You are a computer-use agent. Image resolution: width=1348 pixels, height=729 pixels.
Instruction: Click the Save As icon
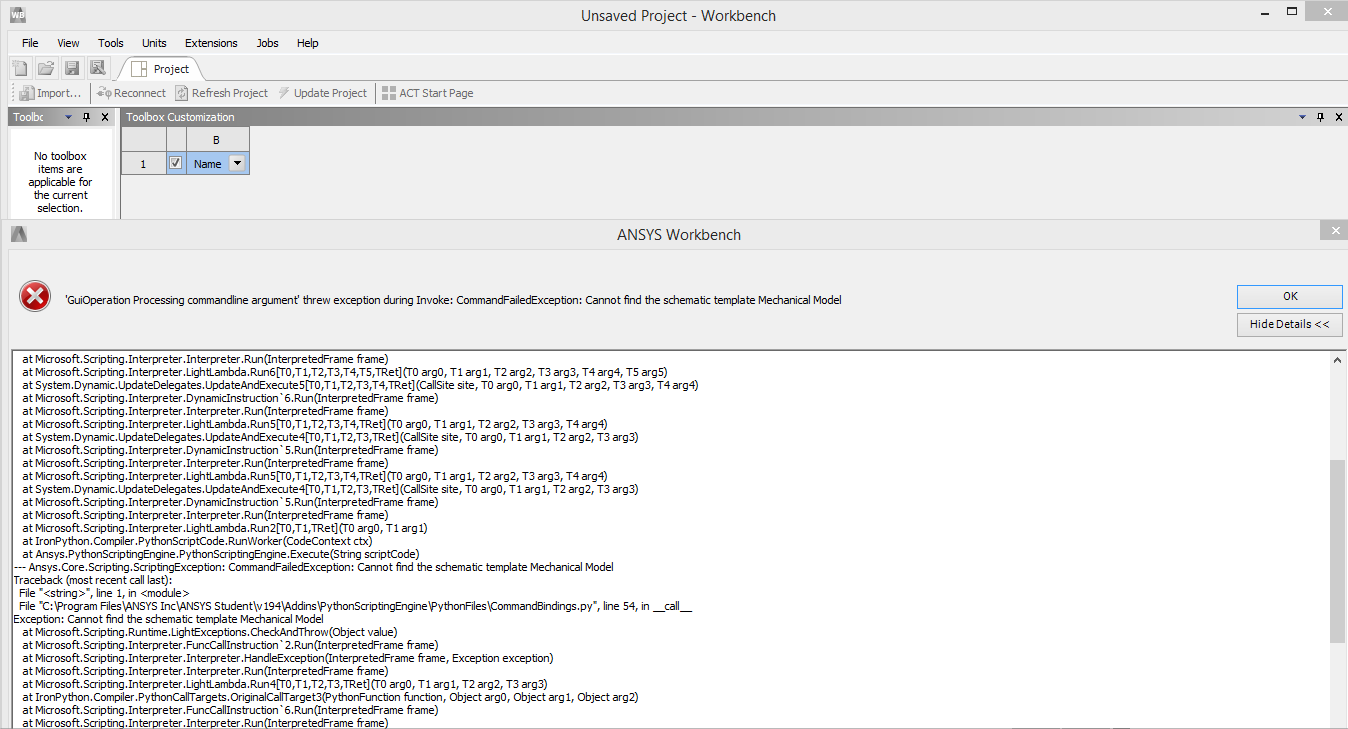point(97,68)
